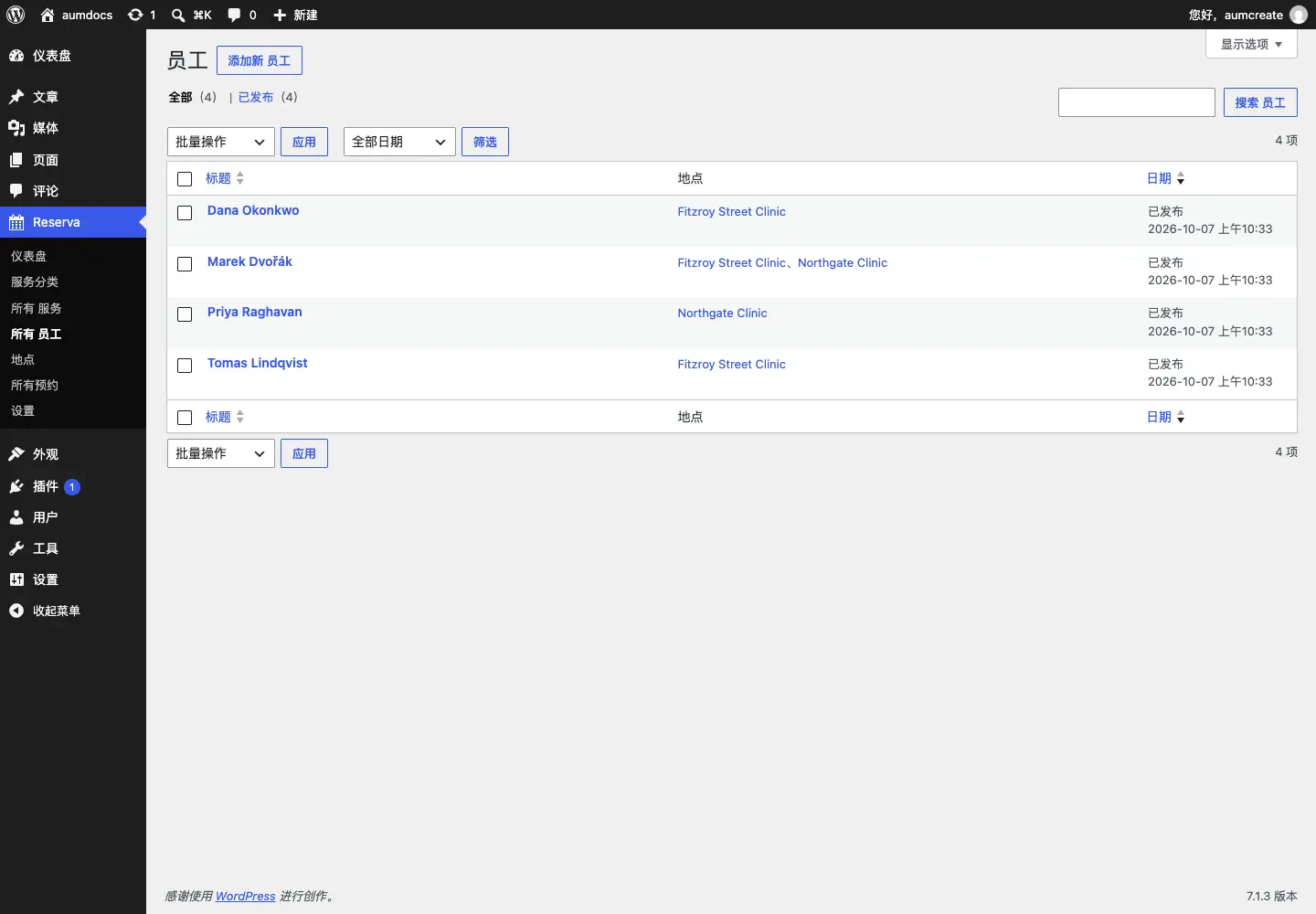The image size is (1316, 914).
Task: Click the 收起菜单 collapse arrow icon
Action: [16, 611]
